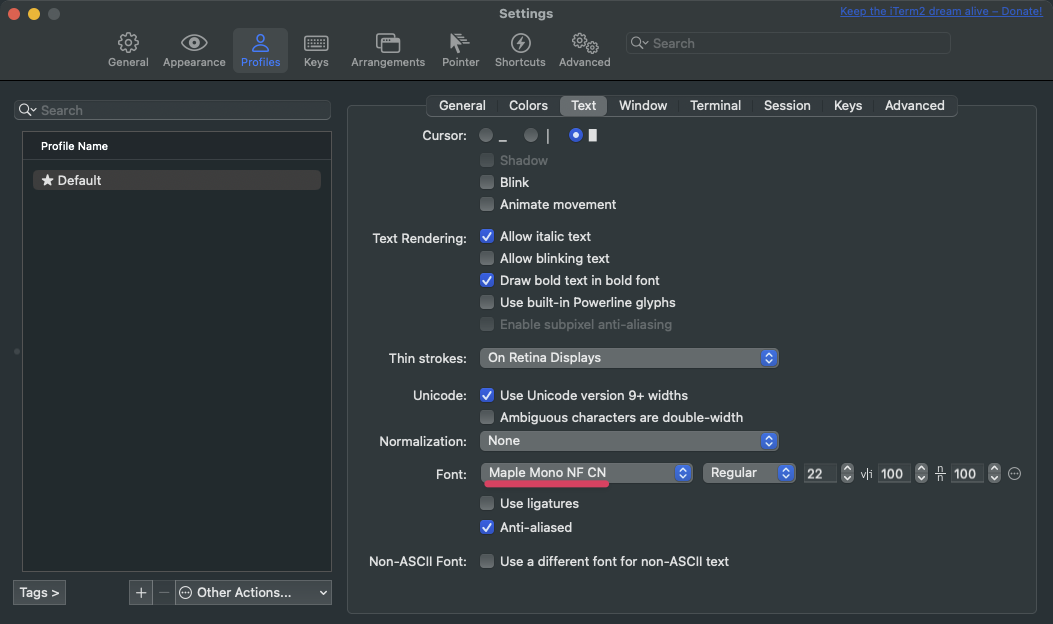Enable Animate movement checkbox
Screen dimensions: 1053x624
487,204
